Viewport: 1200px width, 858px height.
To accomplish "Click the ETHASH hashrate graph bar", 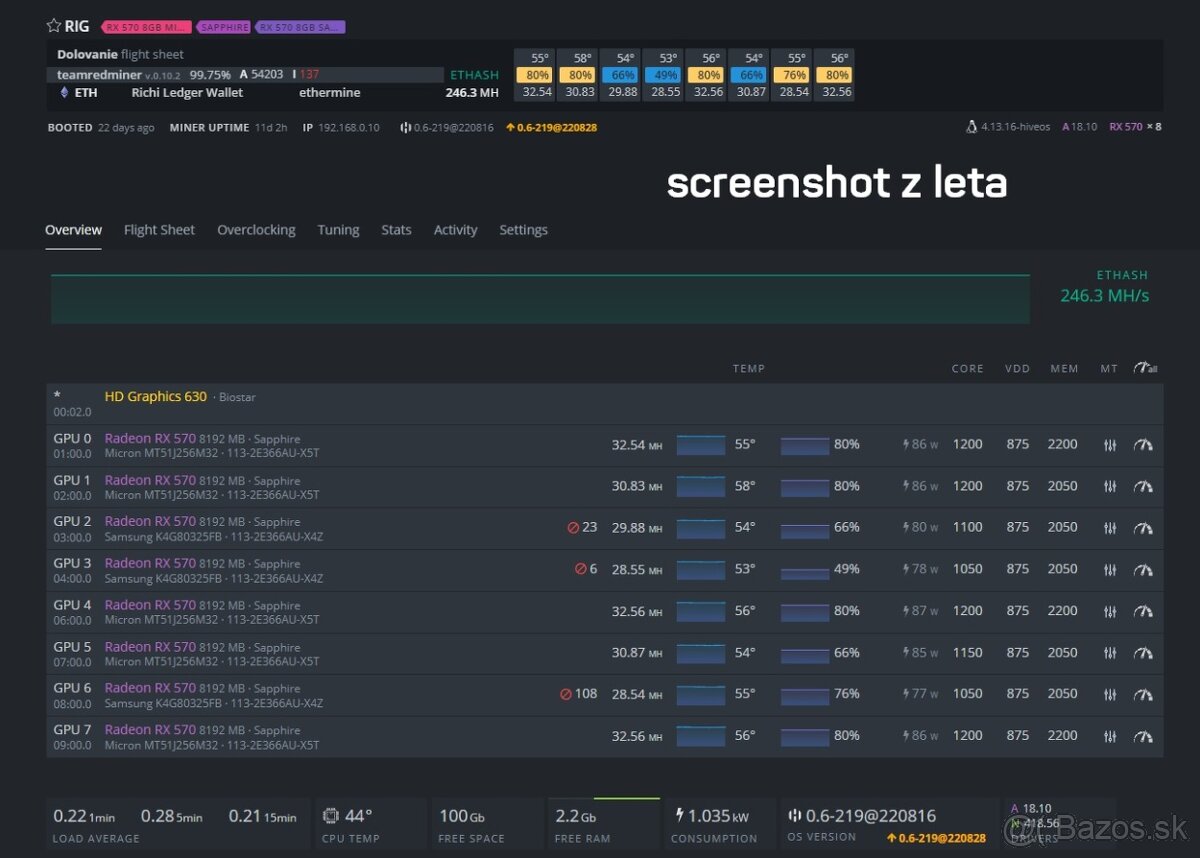I will (x=540, y=298).
